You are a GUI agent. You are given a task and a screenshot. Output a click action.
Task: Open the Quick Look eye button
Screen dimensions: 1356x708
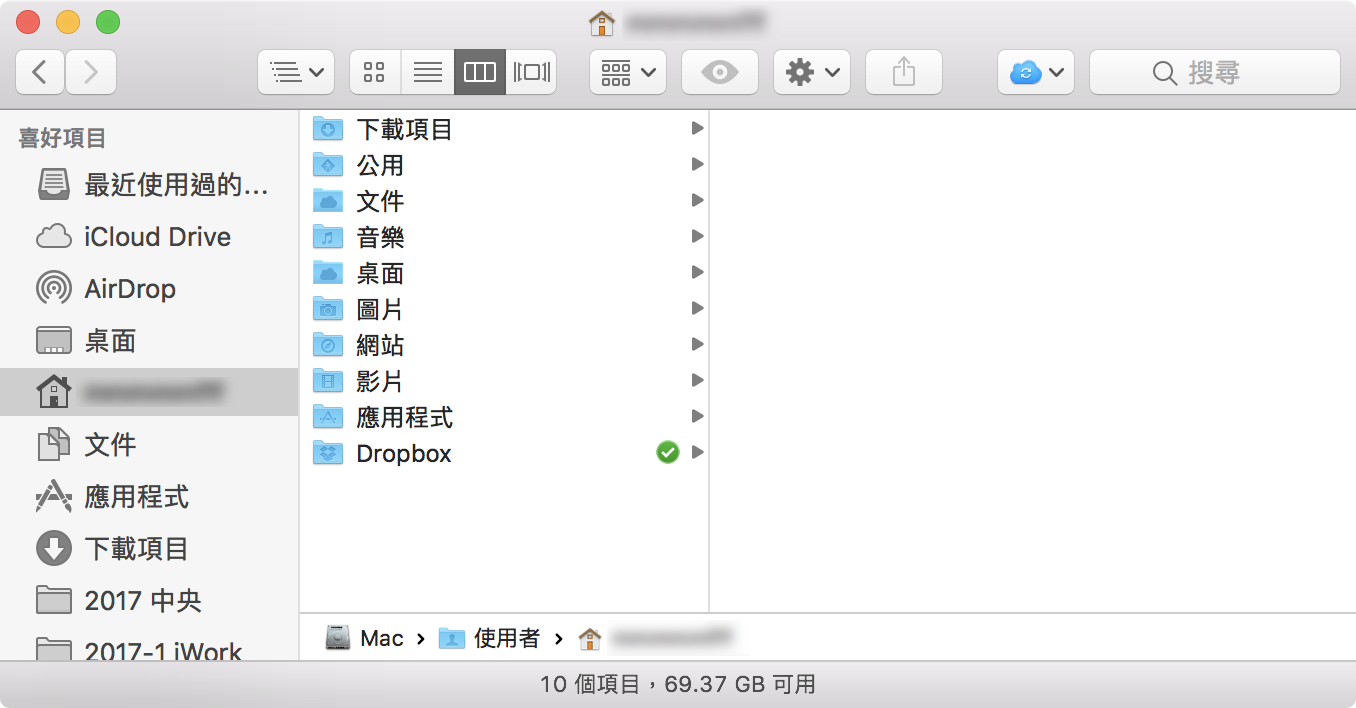(x=719, y=72)
